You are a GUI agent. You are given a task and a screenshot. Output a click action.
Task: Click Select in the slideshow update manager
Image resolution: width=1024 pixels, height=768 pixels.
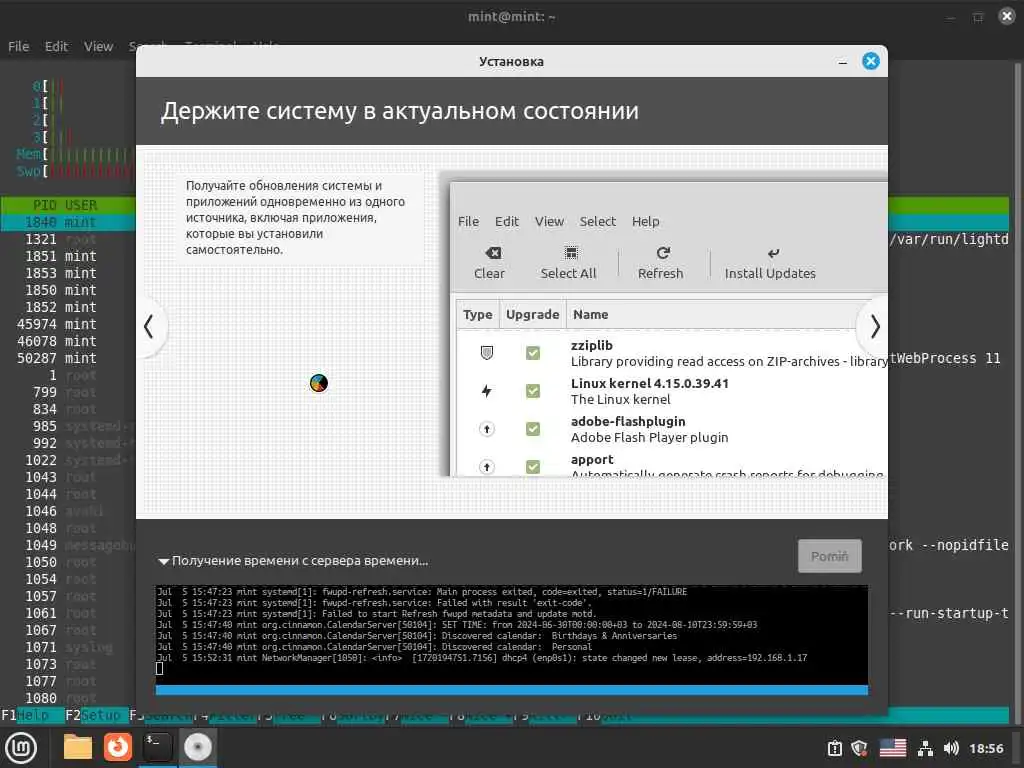coord(598,221)
